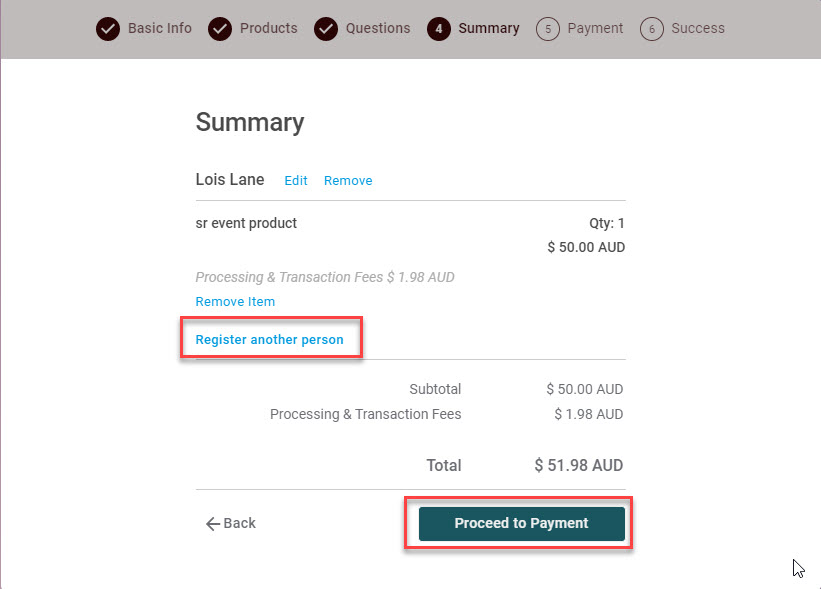This screenshot has width=821, height=589.
Task: Remove Lois Lane from the registration
Action: click(x=348, y=181)
